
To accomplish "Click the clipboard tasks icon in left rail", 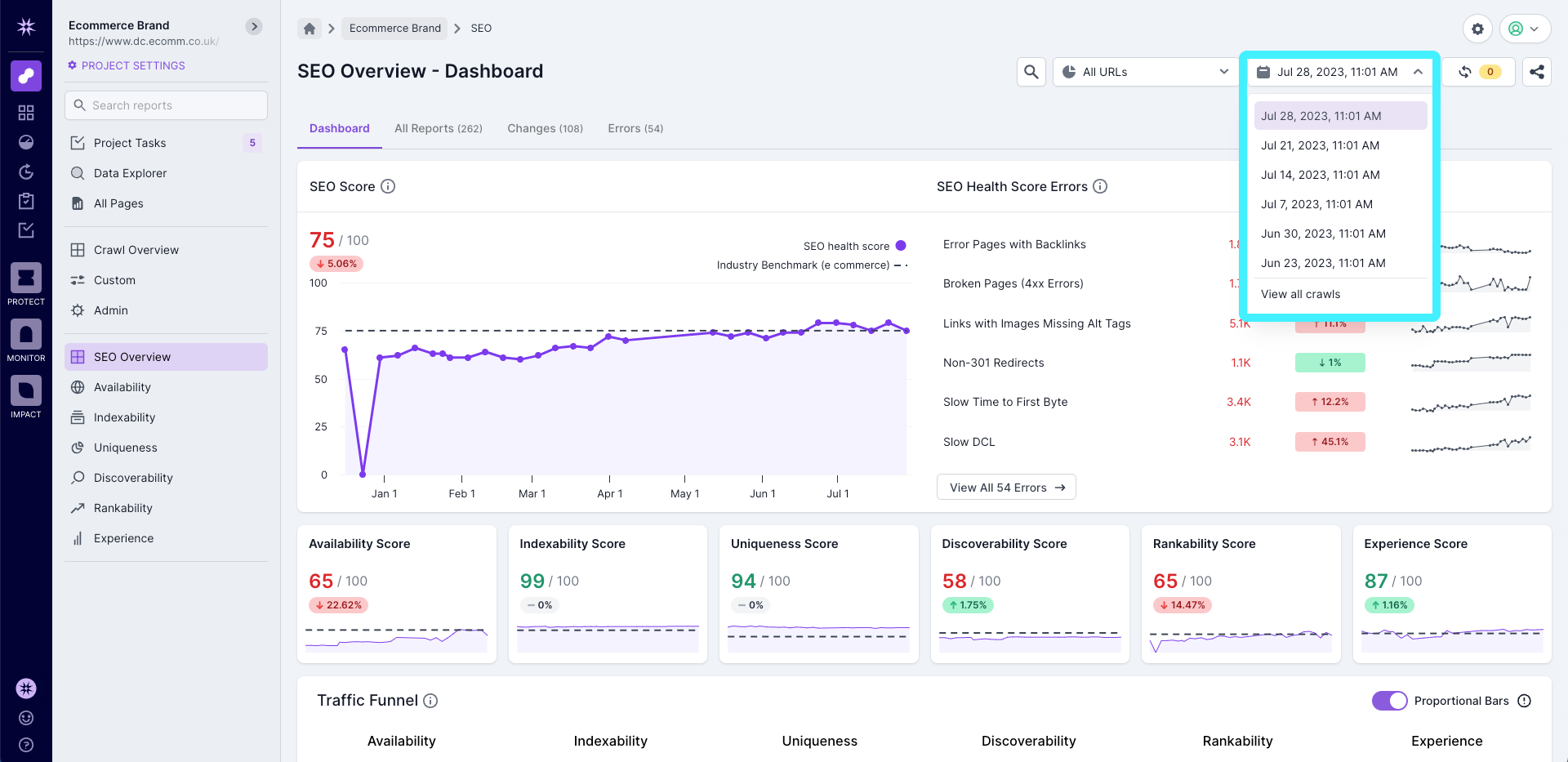I will coord(26,201).
